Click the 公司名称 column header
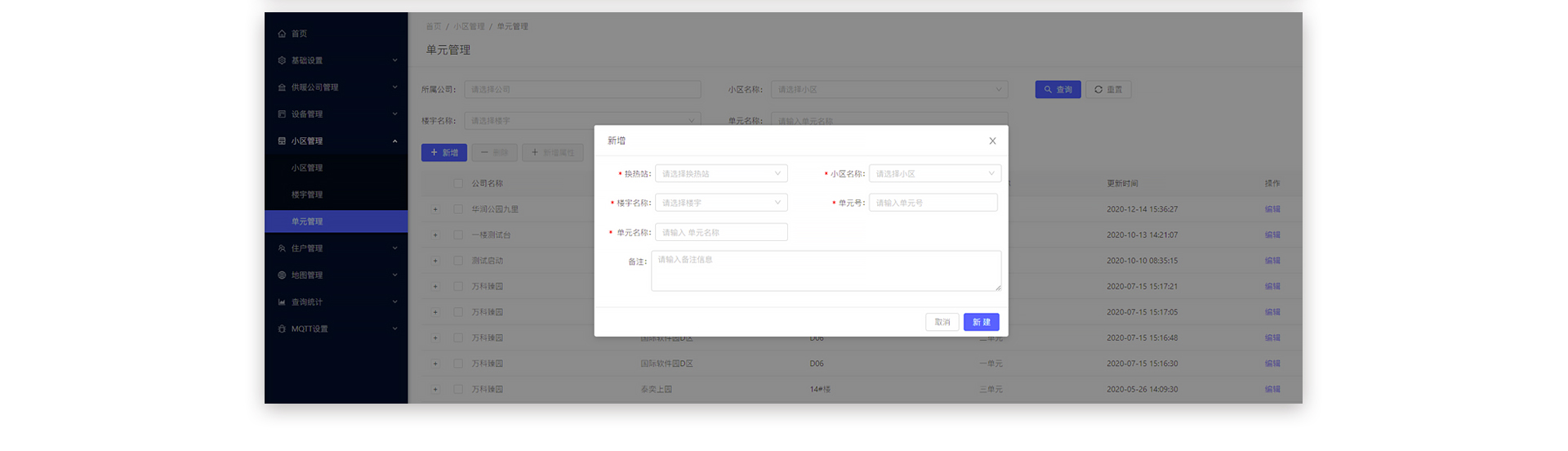The height and width of the screenshot is (451, 1568). point(487,184)
